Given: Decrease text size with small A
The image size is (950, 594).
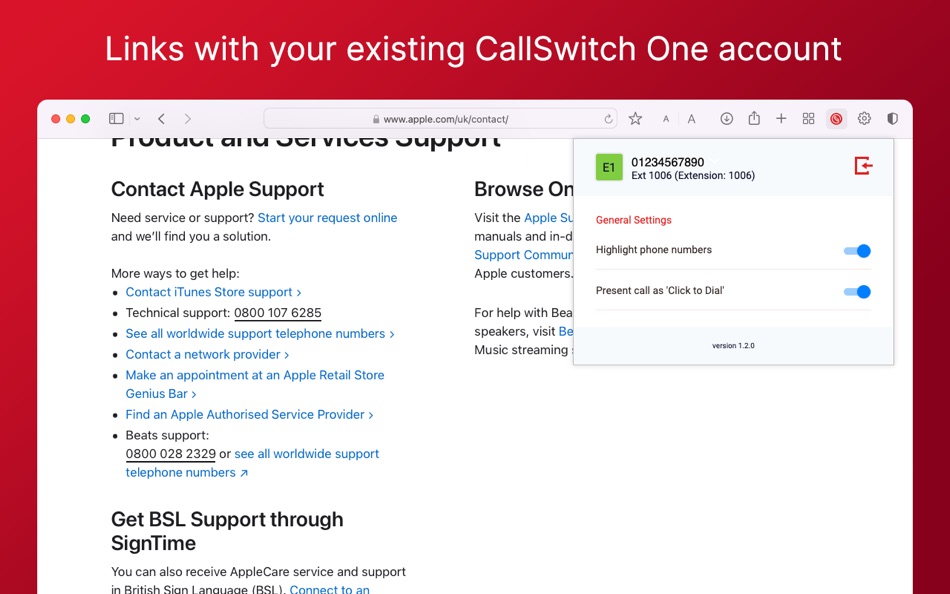Looking at the screenshot, I should pos(665,119).
